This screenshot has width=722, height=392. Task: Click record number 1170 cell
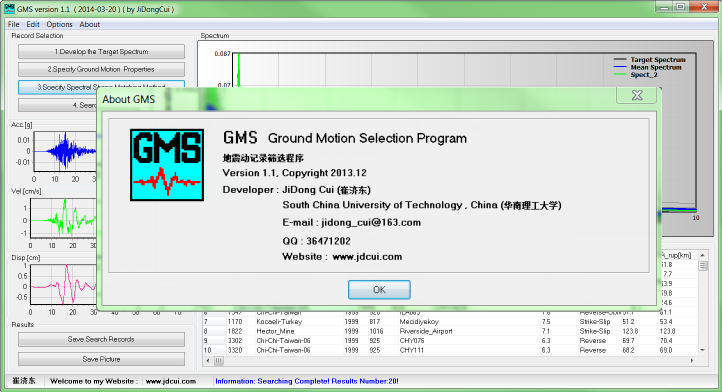(235, 322)
